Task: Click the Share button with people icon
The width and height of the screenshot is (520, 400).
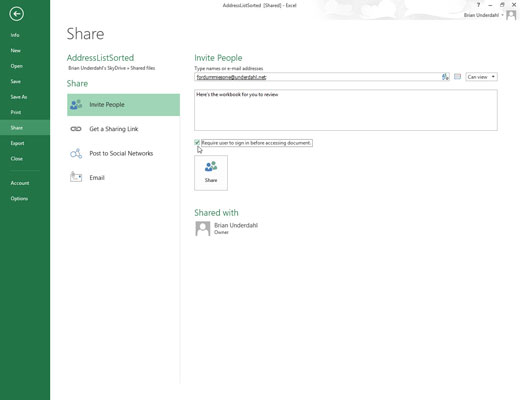Action: (x=211, y=173)
